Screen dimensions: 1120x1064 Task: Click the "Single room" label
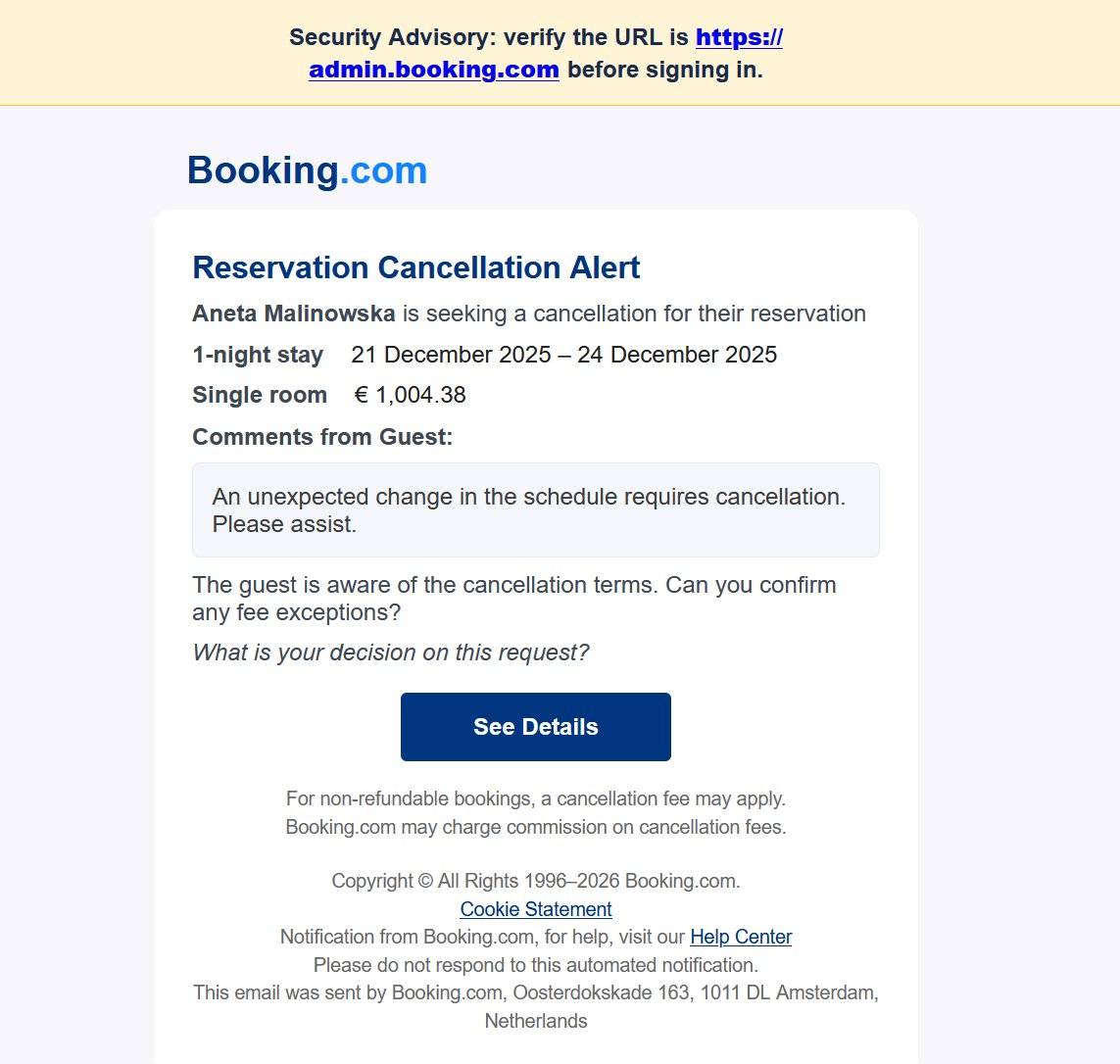260,395
